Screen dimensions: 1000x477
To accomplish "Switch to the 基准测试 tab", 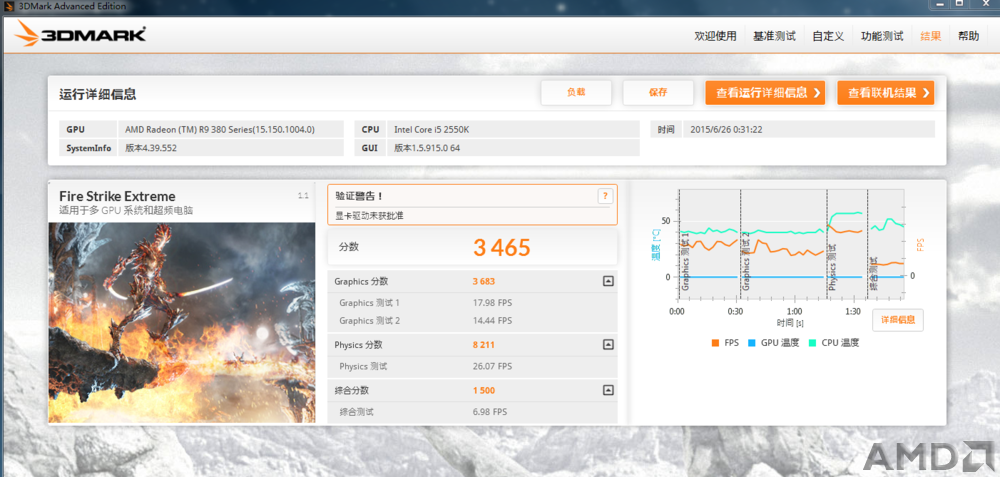I will tap(774, 36).
